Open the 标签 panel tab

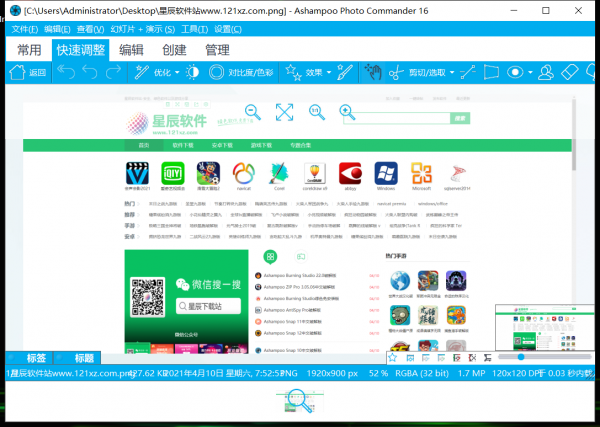[29, 358]
